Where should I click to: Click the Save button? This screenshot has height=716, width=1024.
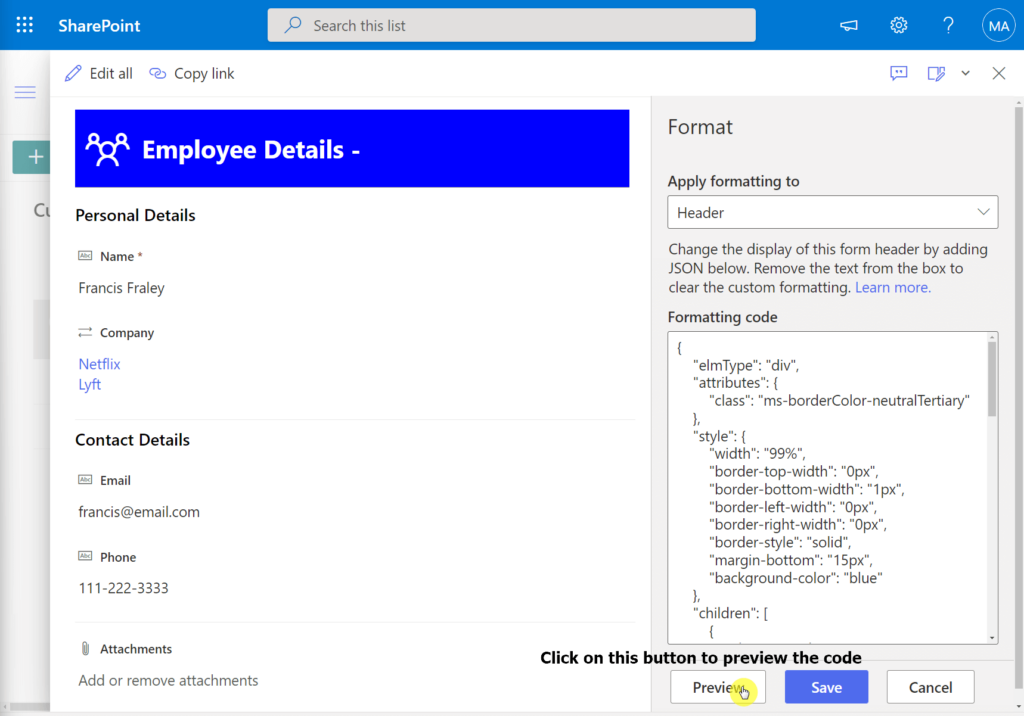click(x=826, y=687)
